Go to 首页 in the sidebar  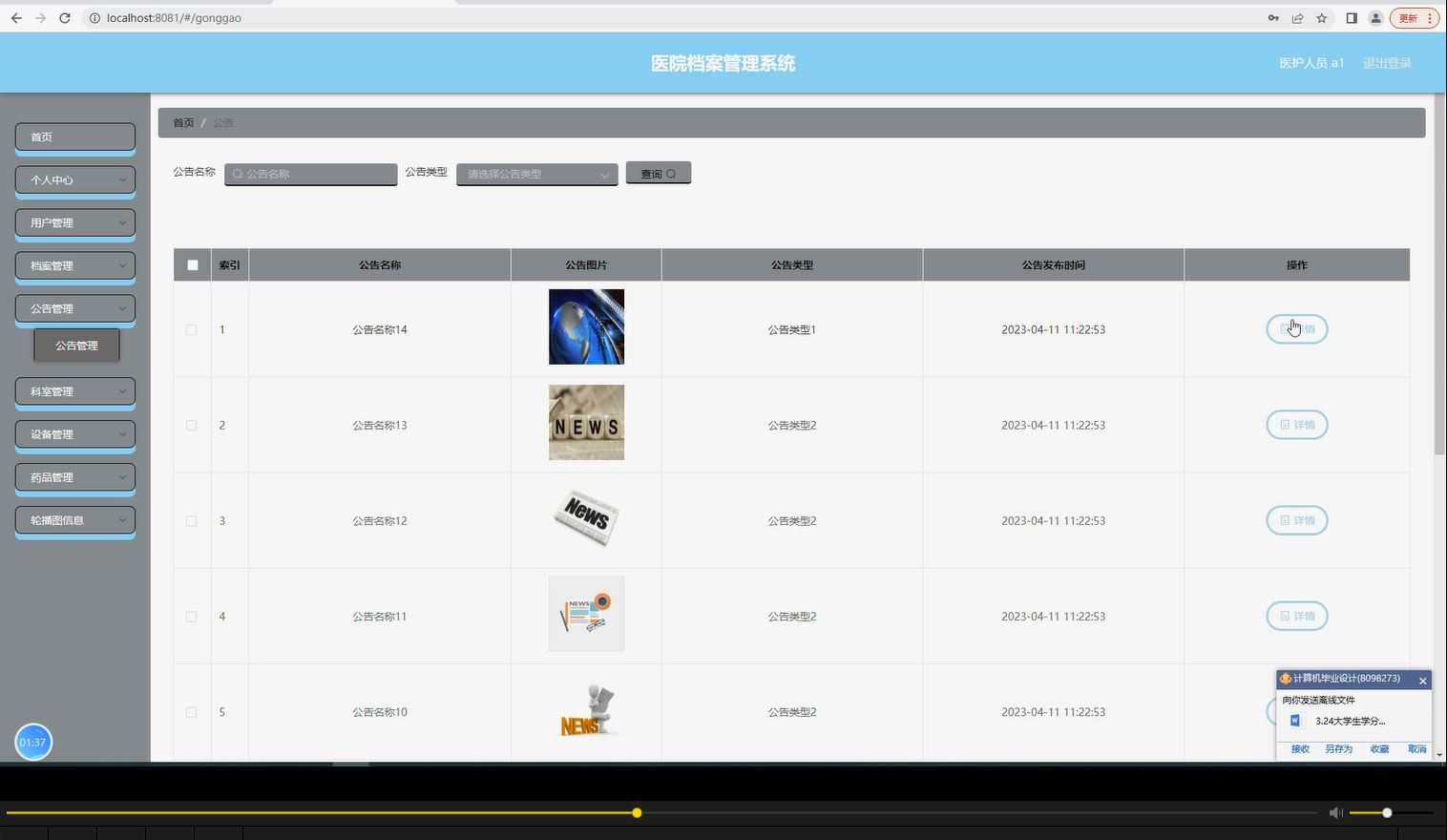pyautogui.click(x=75, y=136)
